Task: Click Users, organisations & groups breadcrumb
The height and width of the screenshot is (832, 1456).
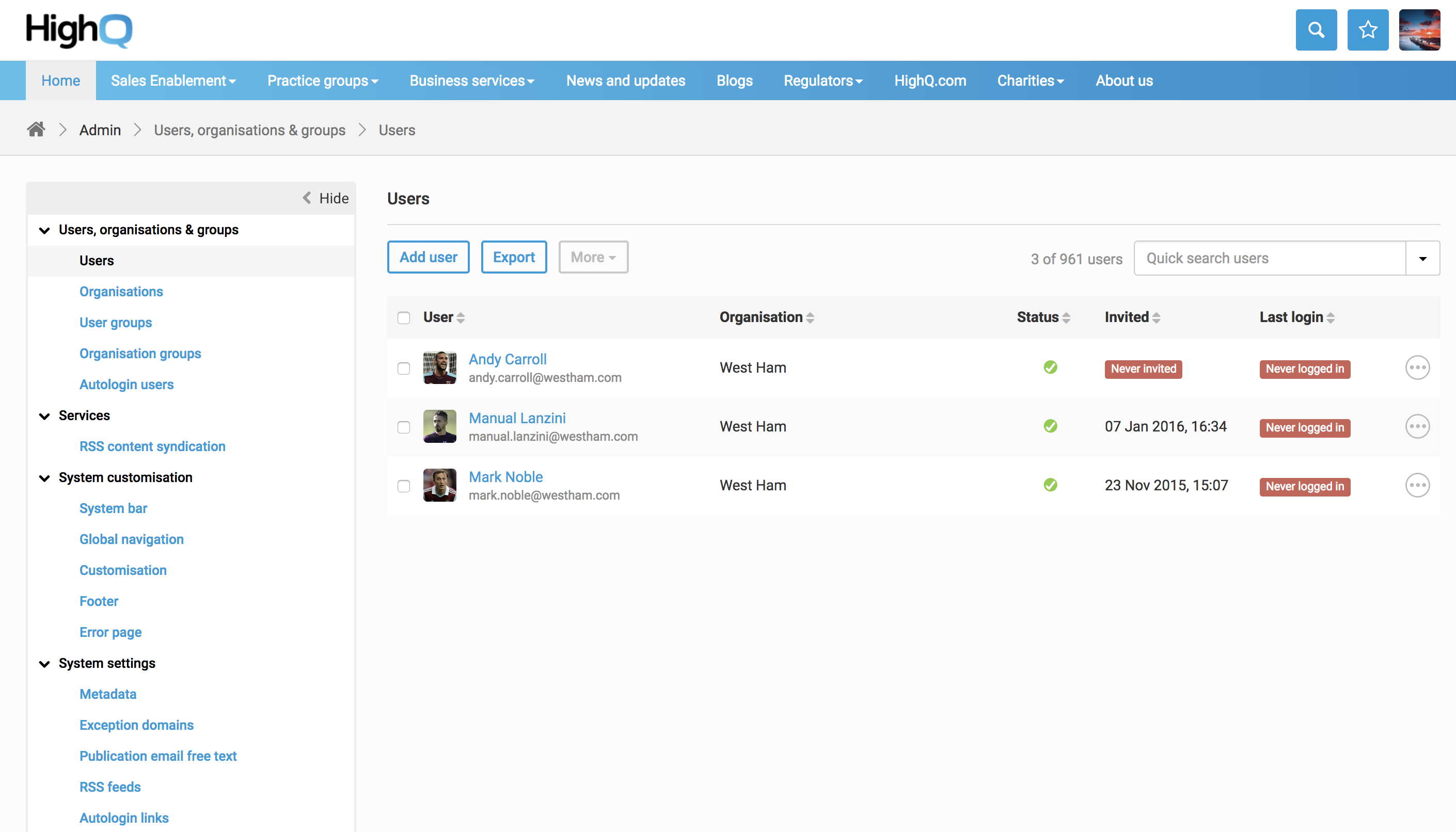Action: click(x=249, y=130)
